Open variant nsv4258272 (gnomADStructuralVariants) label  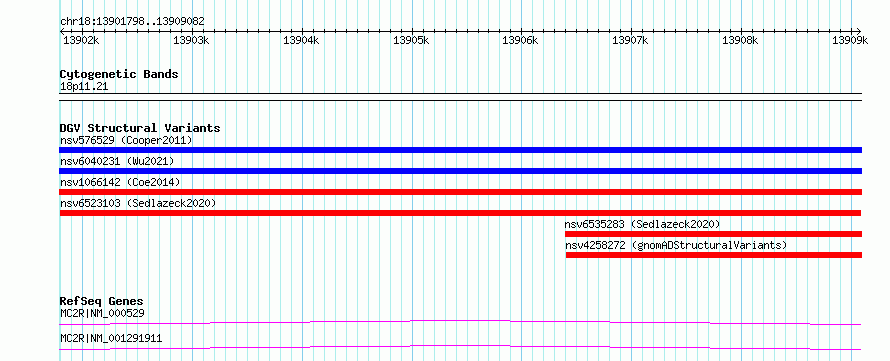tap(676, 245)
